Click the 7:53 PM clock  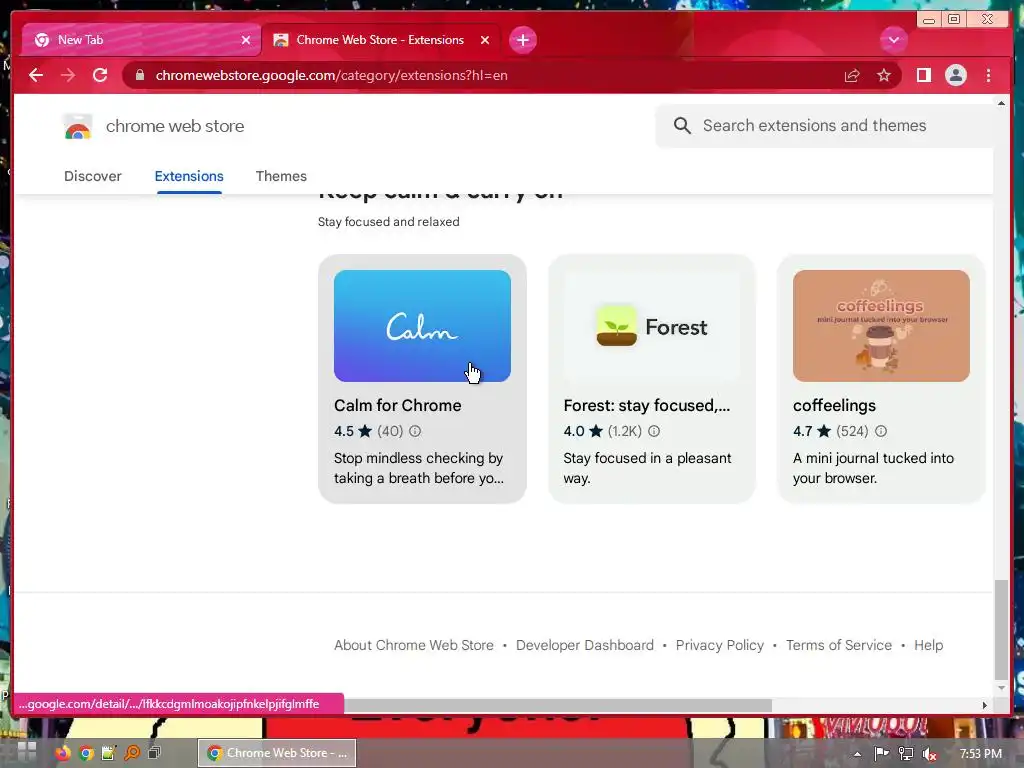point(980,754)
